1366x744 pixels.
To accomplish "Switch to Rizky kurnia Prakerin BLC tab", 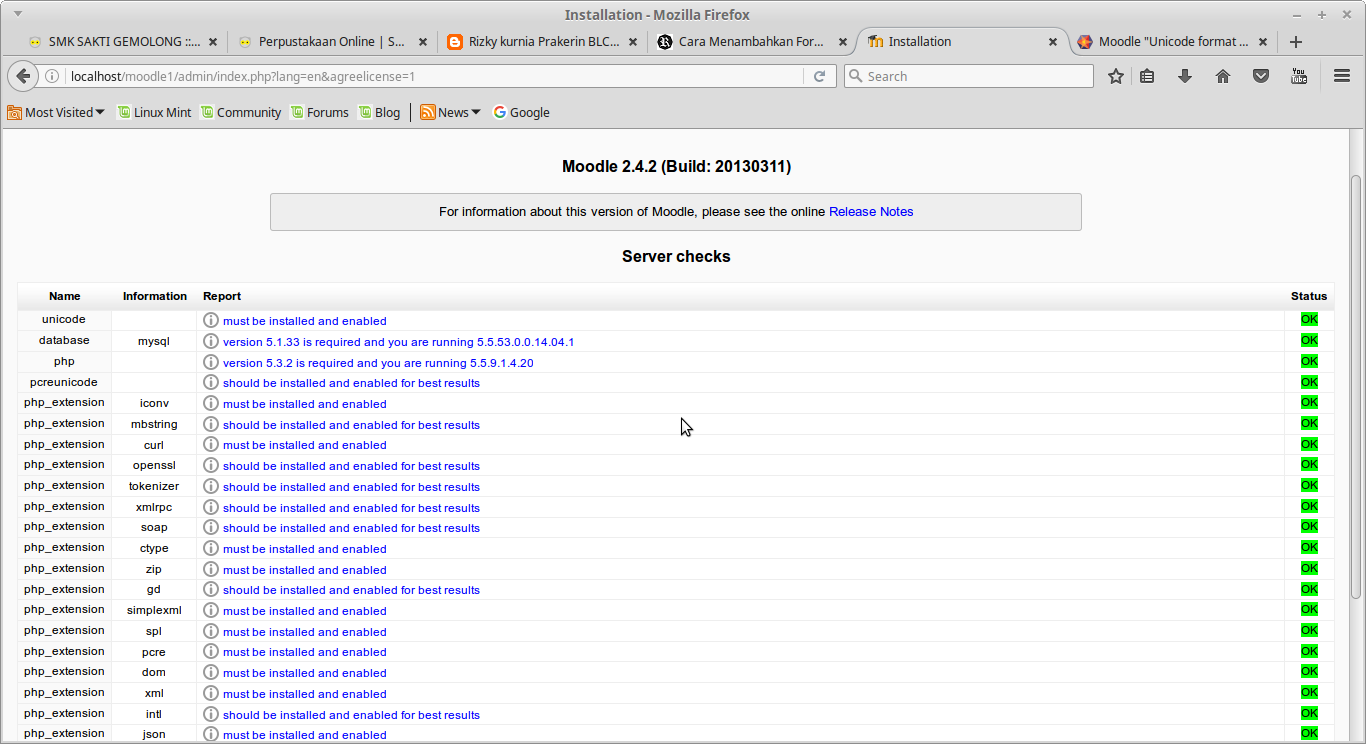I will coord(543,42).
